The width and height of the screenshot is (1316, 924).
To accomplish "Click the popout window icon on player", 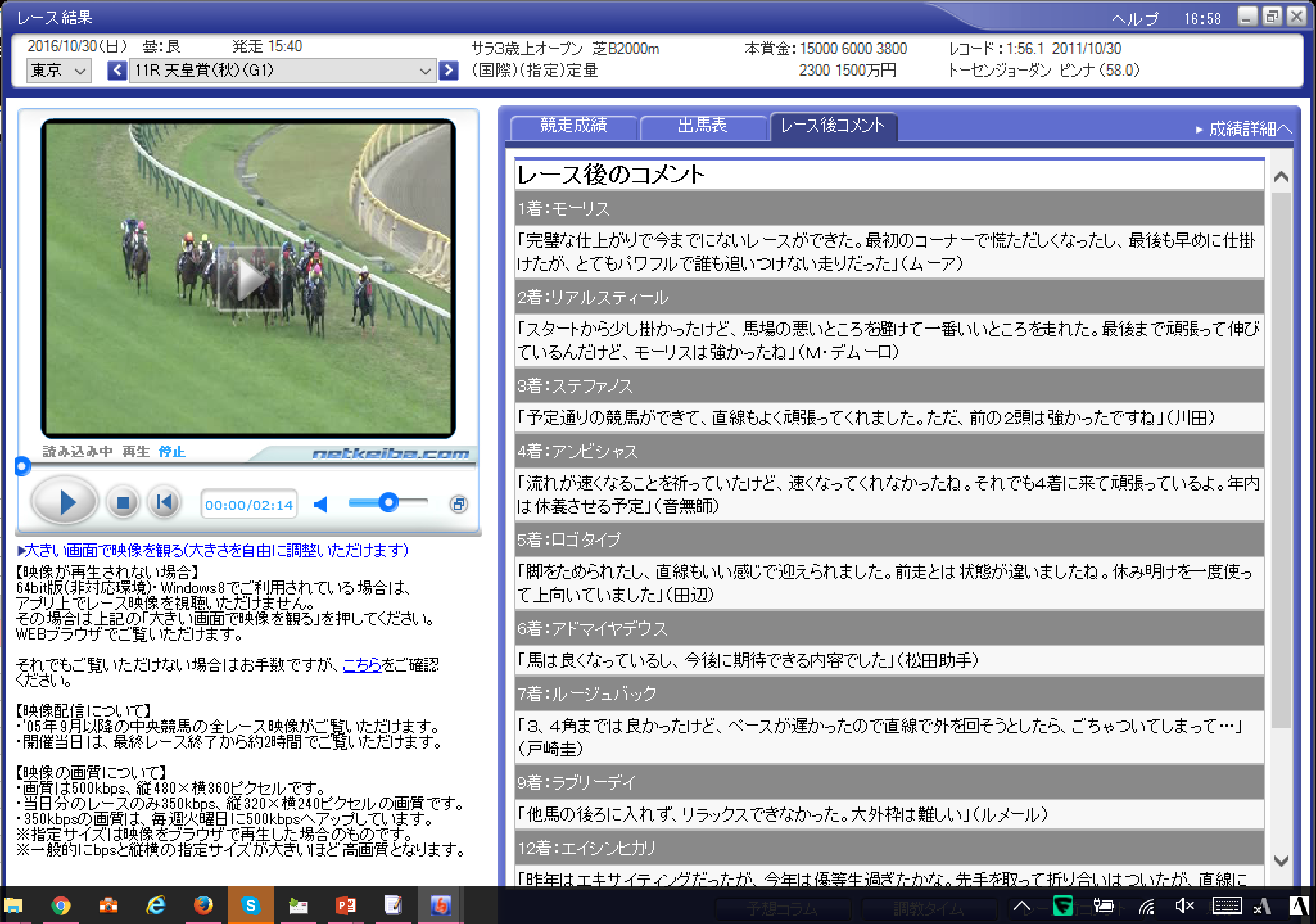I will (x=458, y=504).
